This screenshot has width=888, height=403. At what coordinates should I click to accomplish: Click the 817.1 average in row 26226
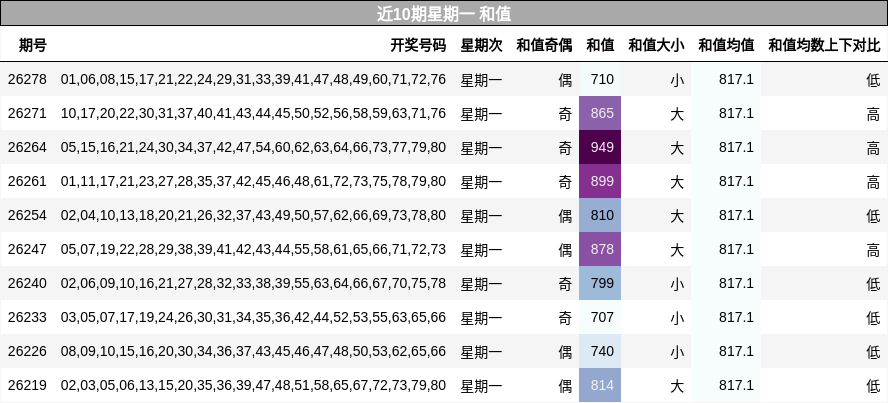coord(736,351)
